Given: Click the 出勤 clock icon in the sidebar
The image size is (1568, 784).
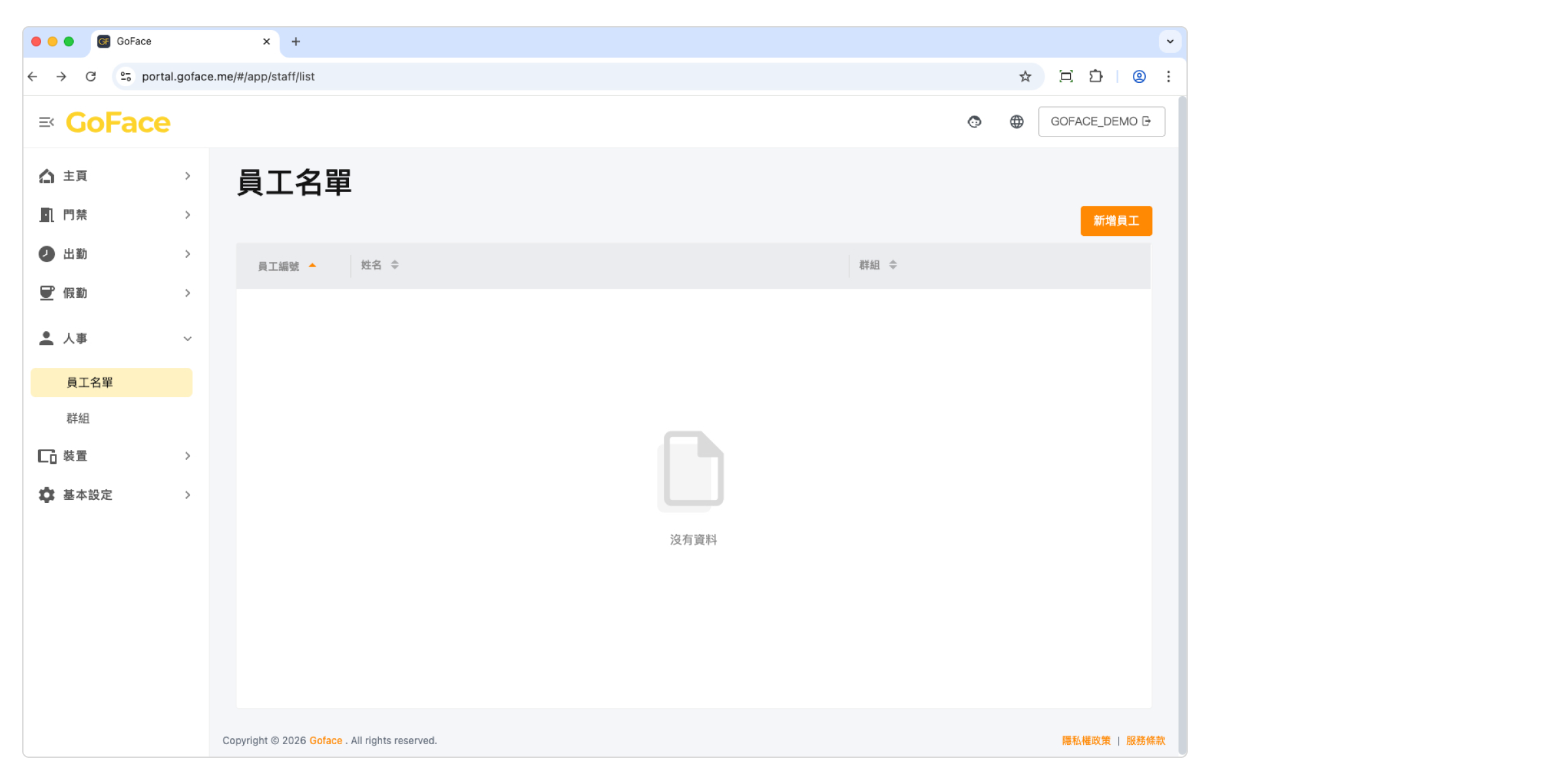Looking at the screenshot, I should click(x=46, y=254).
